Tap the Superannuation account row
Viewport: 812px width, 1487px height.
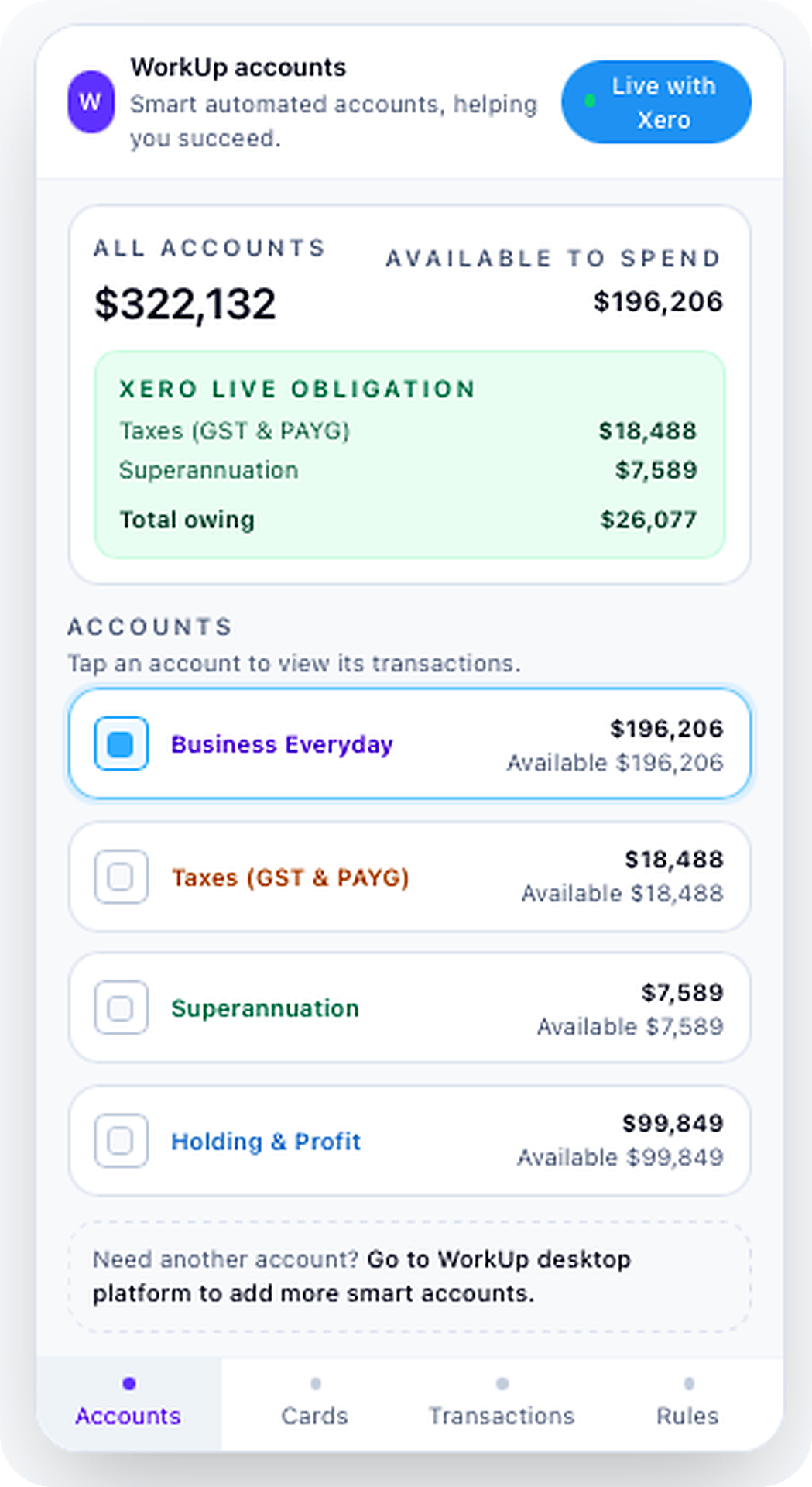coord(409,1008)
